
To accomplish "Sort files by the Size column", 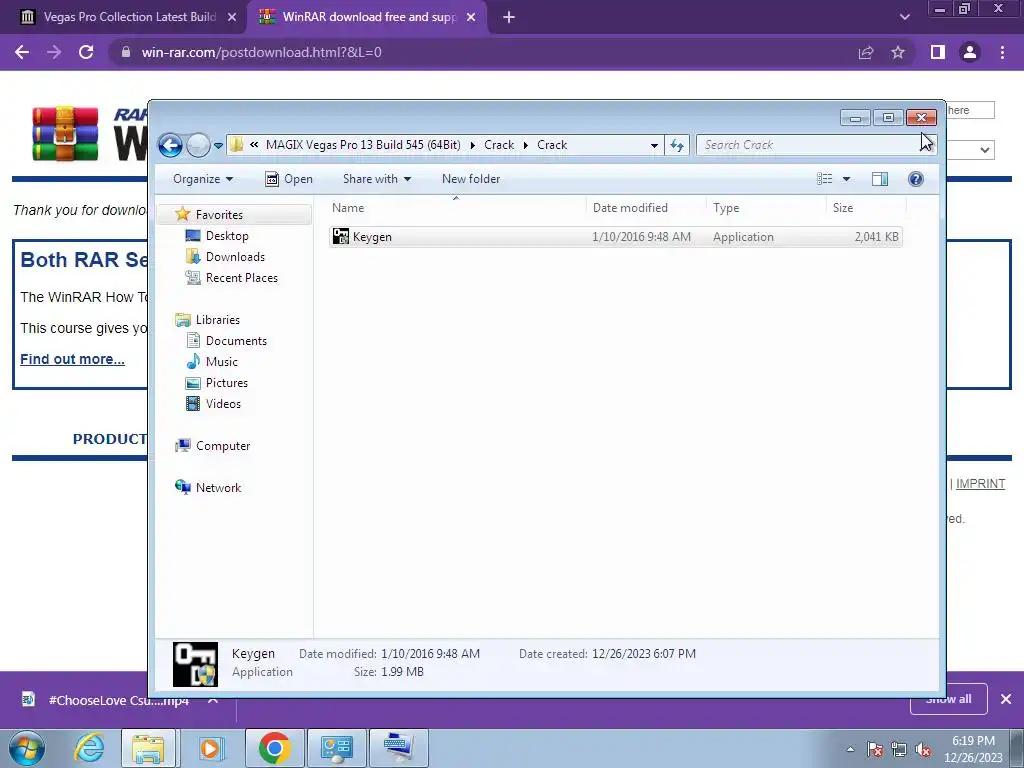I will (866, 208).
